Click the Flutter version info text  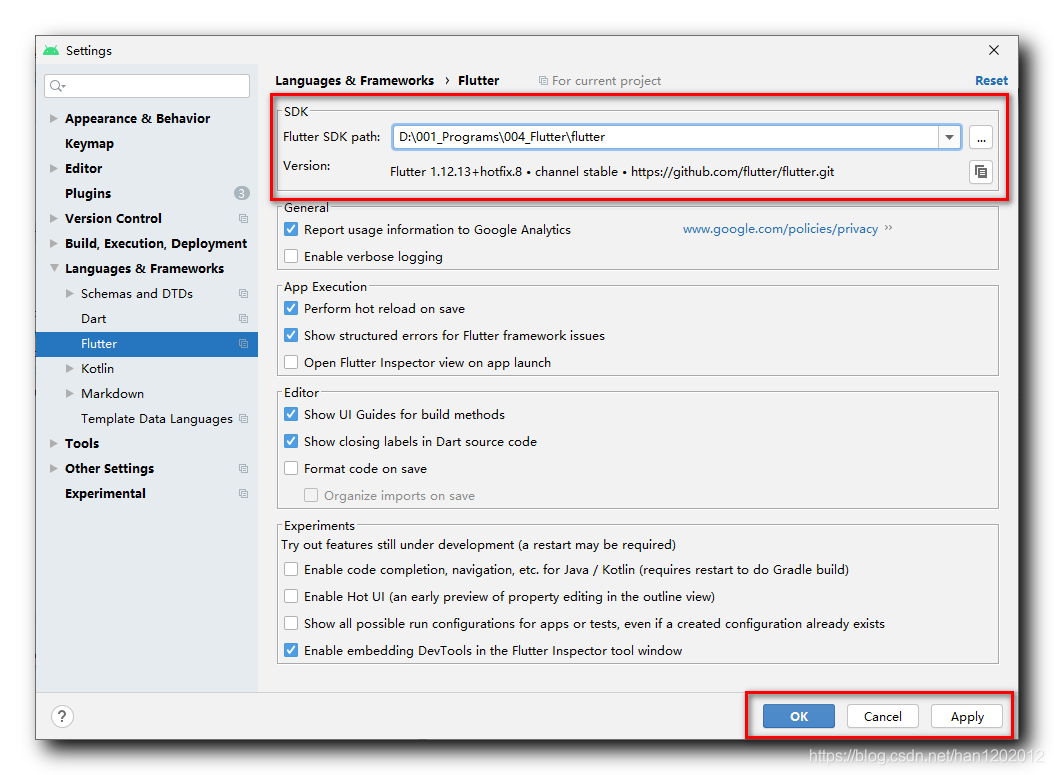click(x=612, y=172)
